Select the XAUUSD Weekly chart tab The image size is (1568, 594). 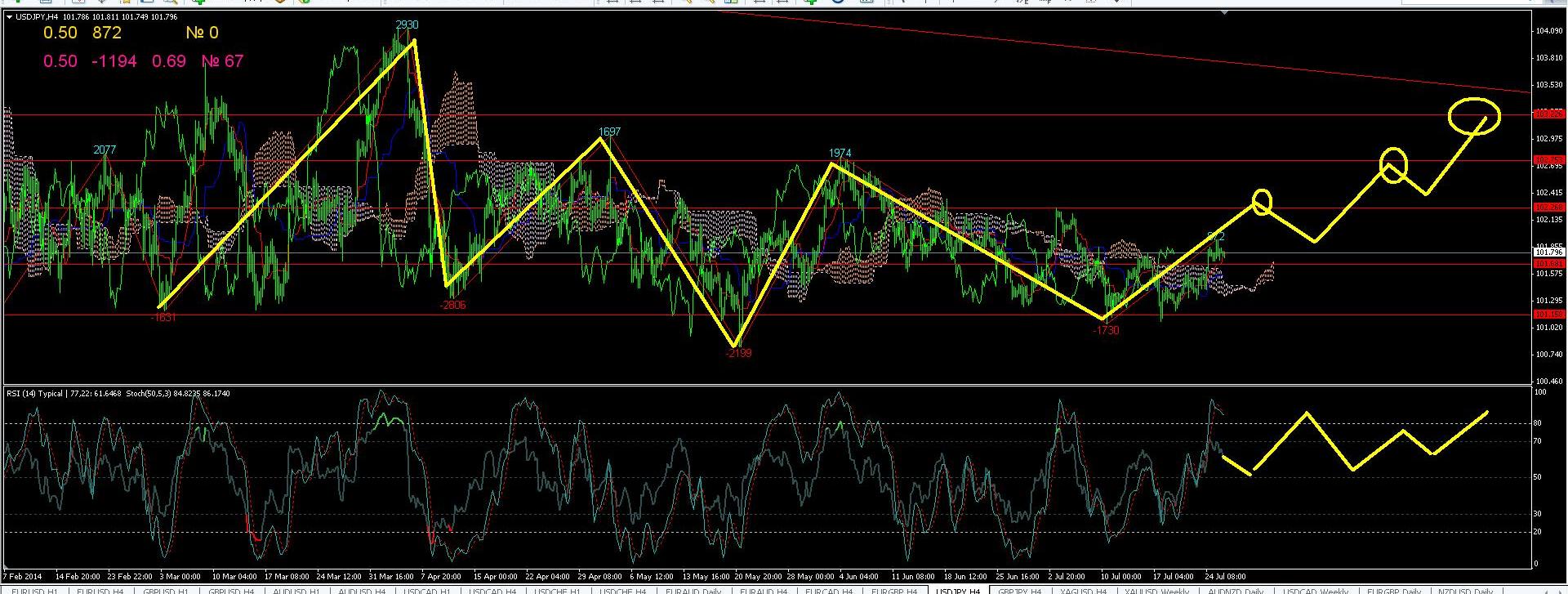pyautogui.click(x=1156, y=590)
